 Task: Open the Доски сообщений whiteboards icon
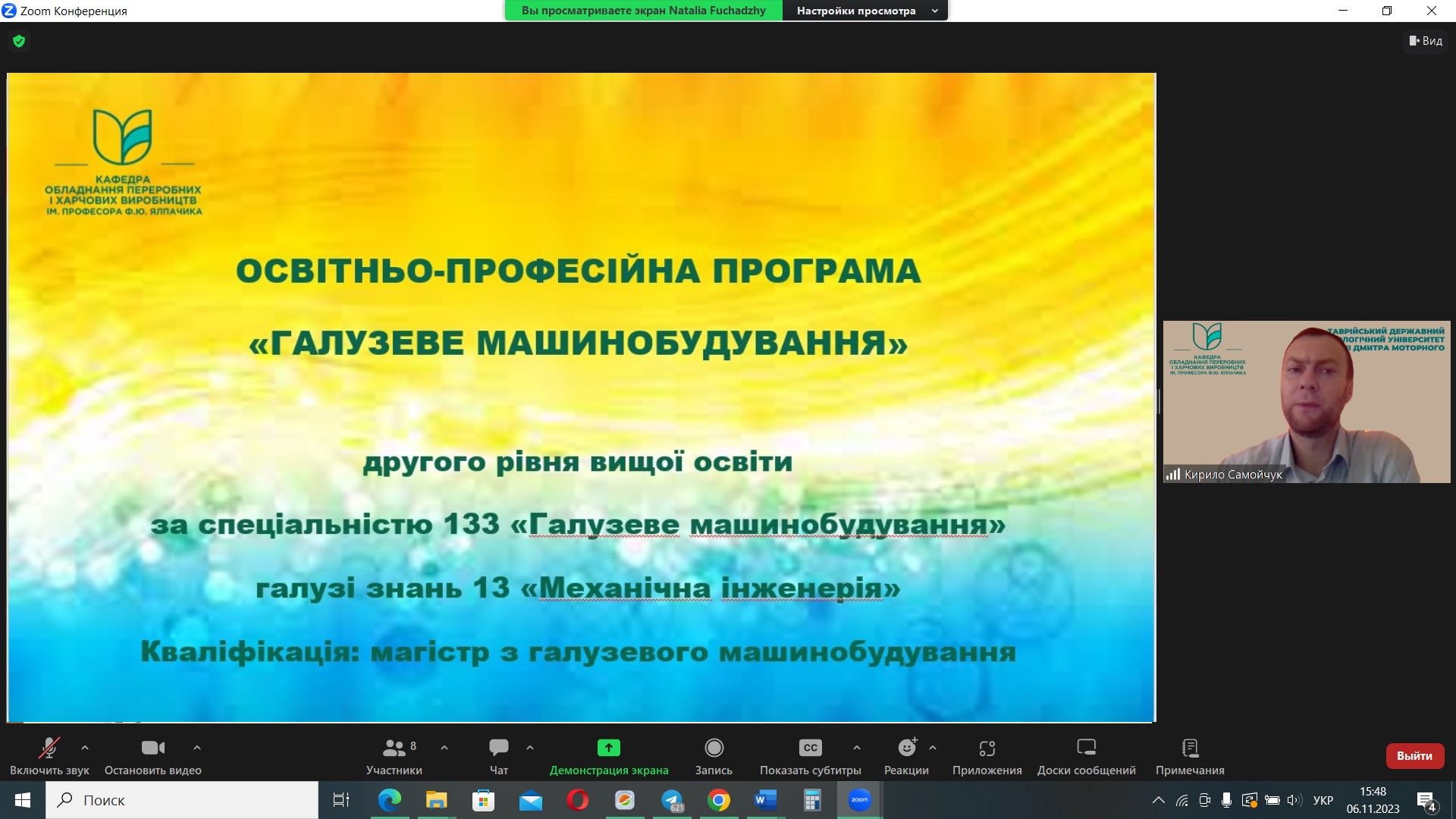(1086, 748)
